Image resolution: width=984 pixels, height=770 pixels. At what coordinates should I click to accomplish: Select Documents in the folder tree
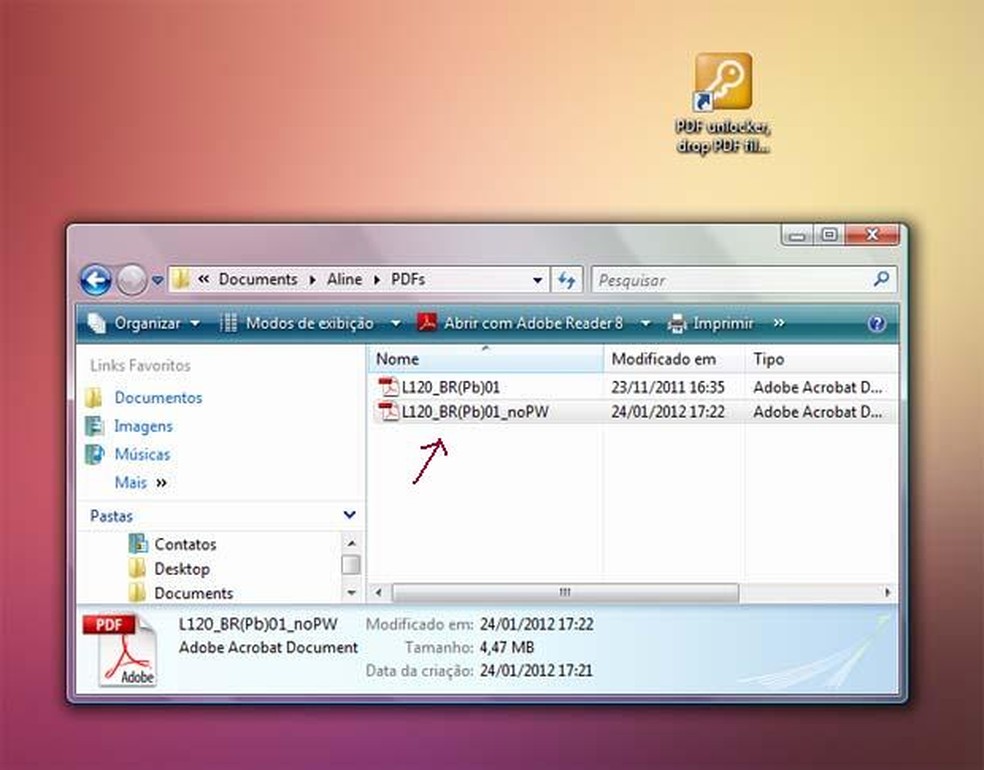coord(193,593)
